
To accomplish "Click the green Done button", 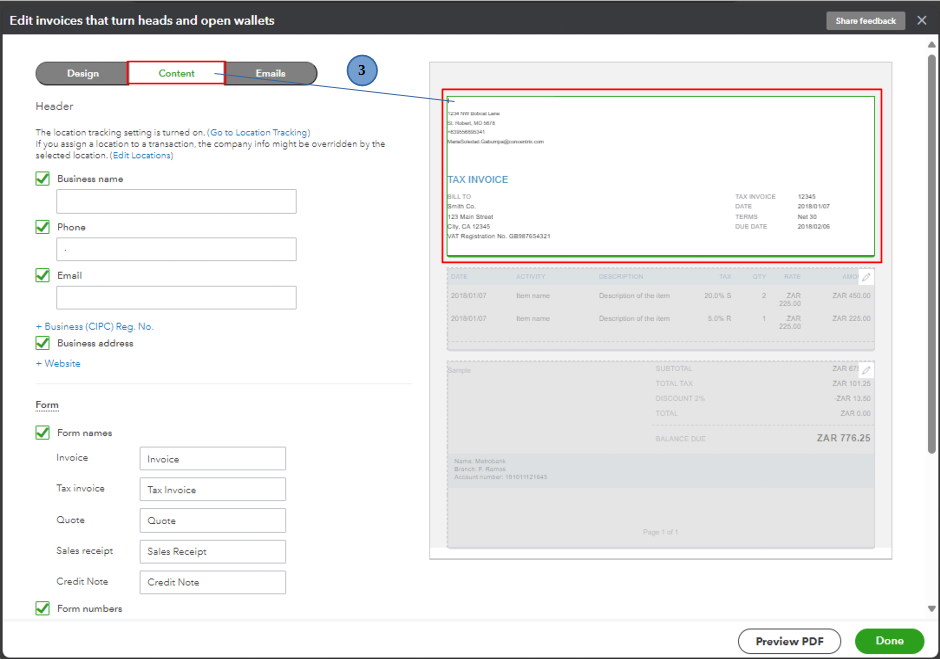I will [889, 641].
